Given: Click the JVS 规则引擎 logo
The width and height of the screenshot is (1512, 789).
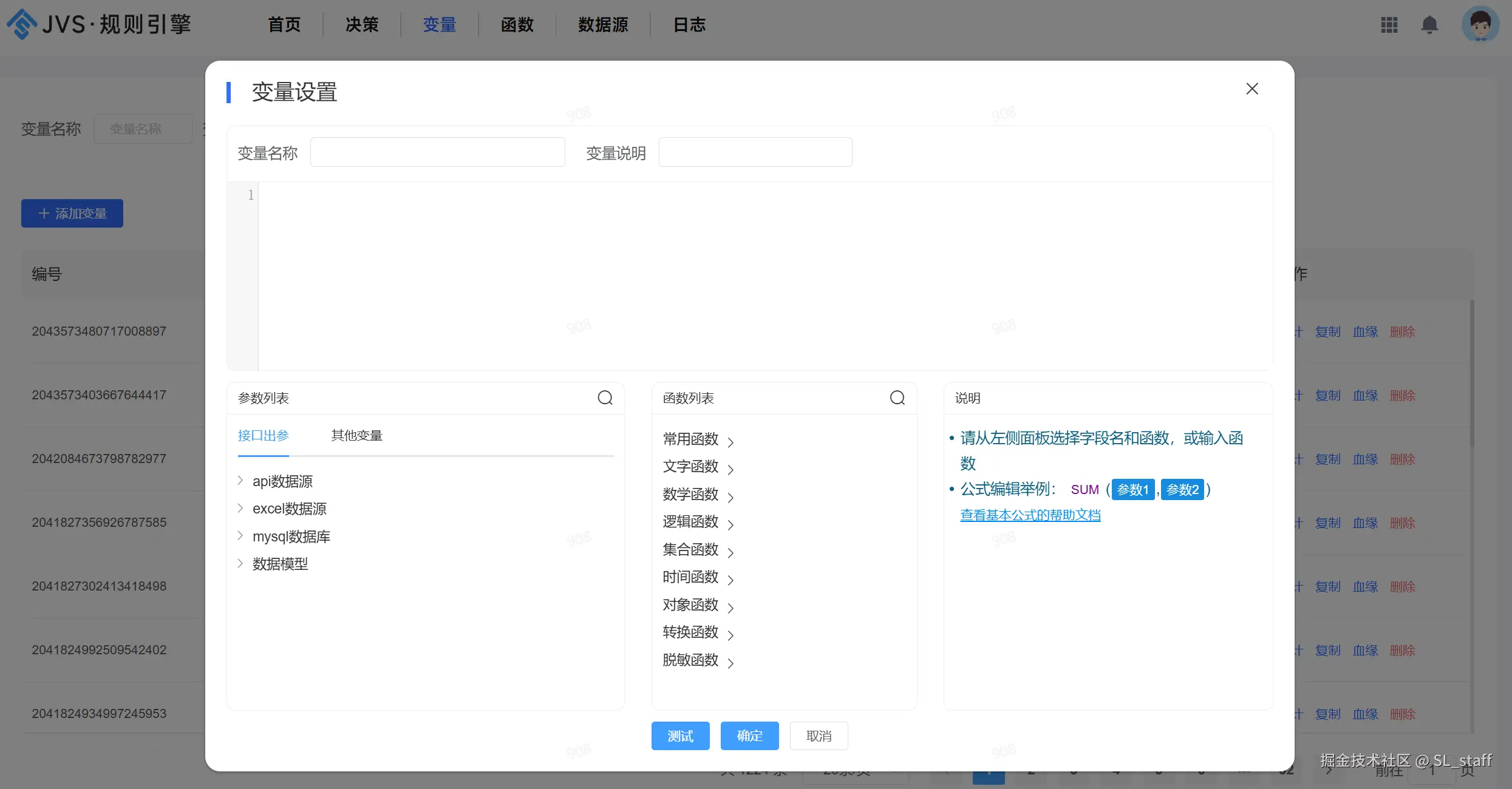Looking at the screenshot, I should 98,24.
